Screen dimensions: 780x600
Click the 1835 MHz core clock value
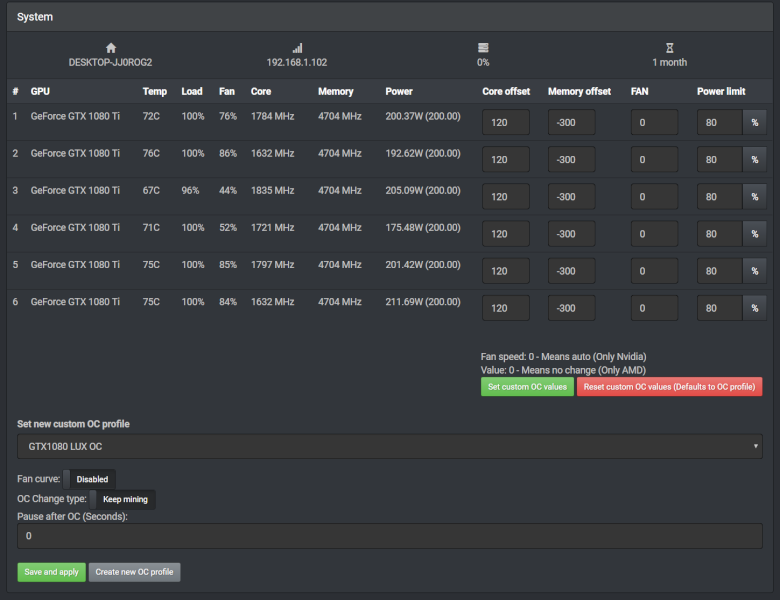[273, 191]
